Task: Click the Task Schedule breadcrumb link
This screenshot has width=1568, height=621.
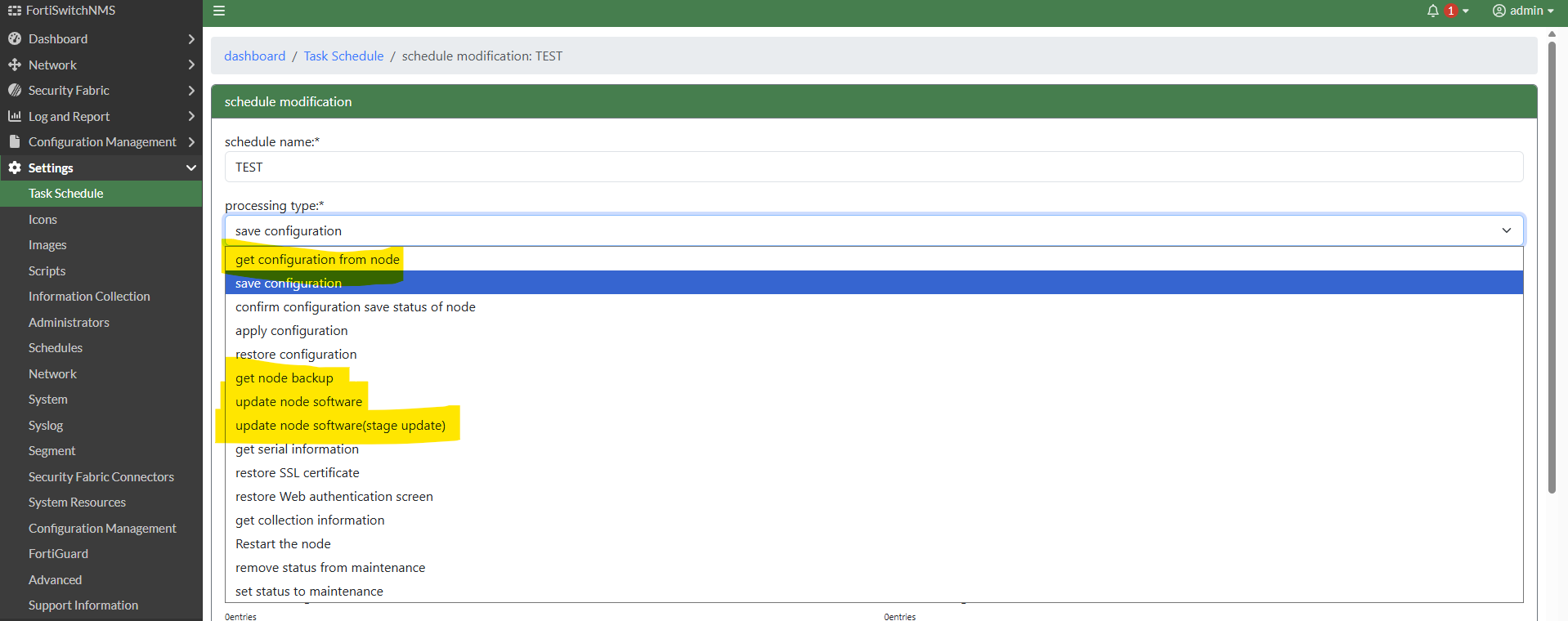Action: tap(343, 56)
